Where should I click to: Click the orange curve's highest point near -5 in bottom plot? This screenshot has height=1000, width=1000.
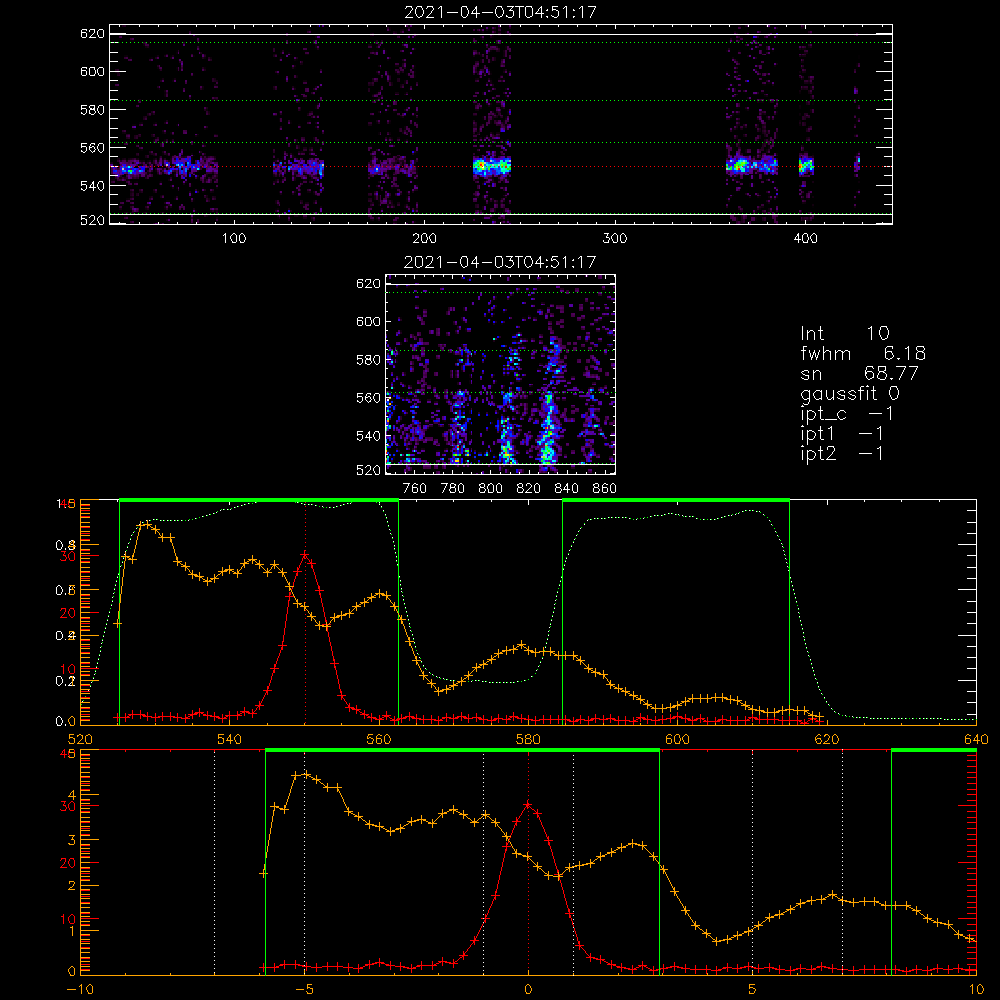[305, 774]
